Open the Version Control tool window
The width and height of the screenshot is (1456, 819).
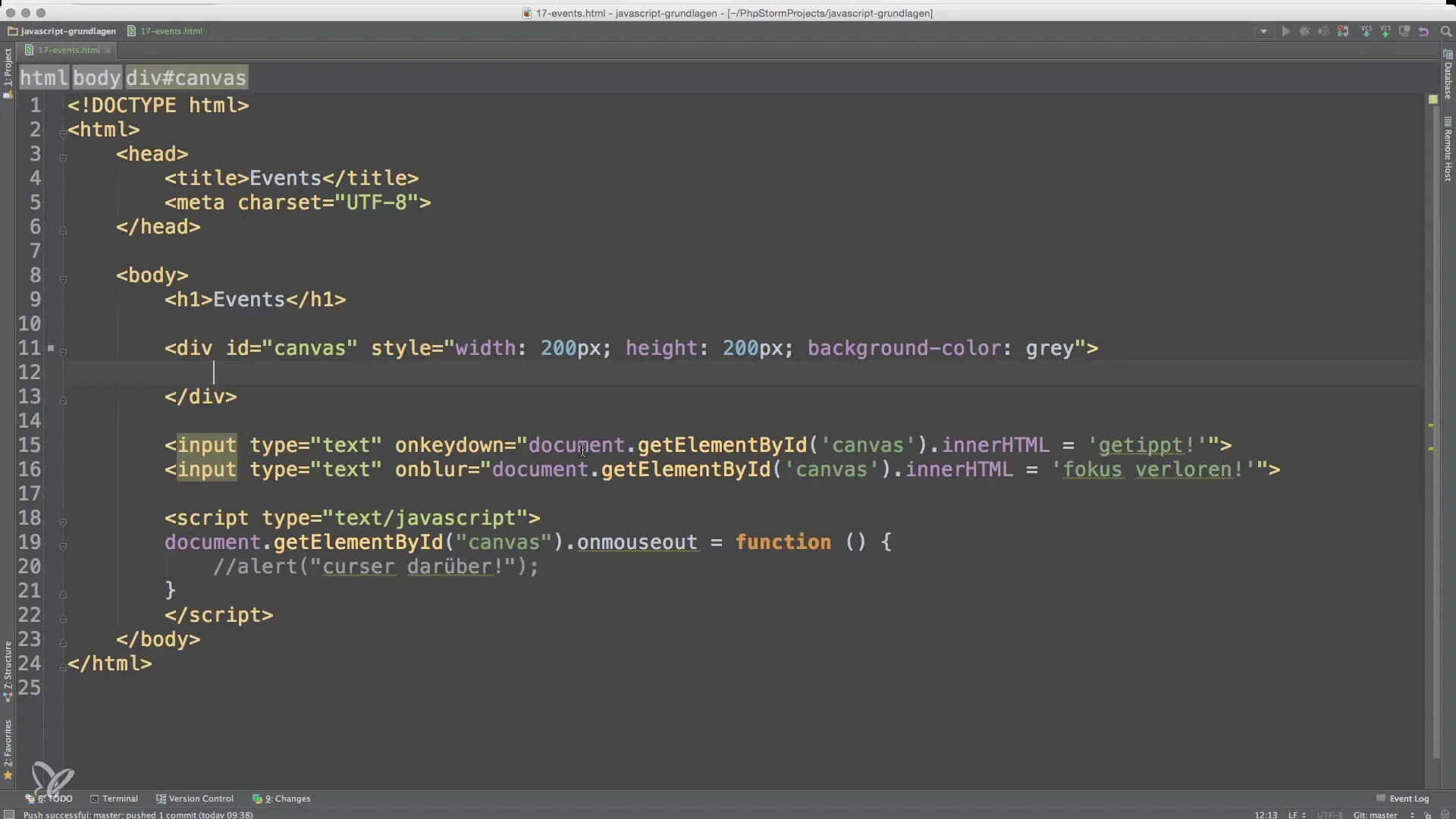[195, 799]
